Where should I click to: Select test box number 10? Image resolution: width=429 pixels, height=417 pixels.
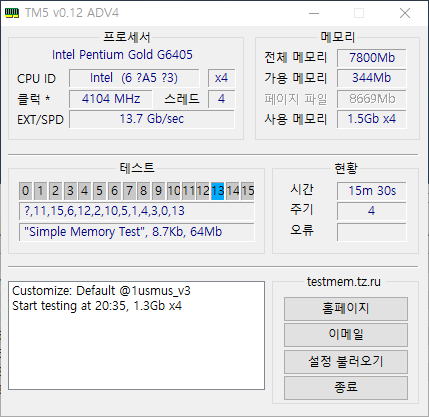(x=174, y=191)
